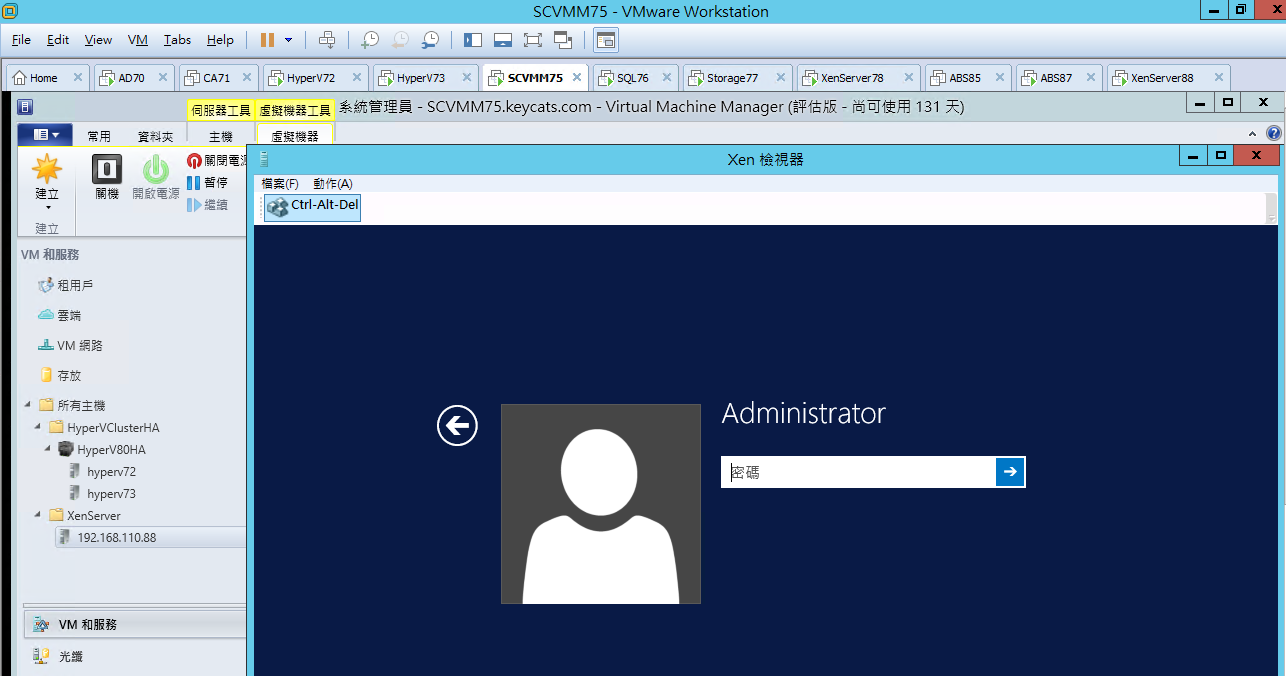Screen dimensions: 1286x676
Task: Open 動作(A) menu in Xen viewer
Action: point(333,183)
